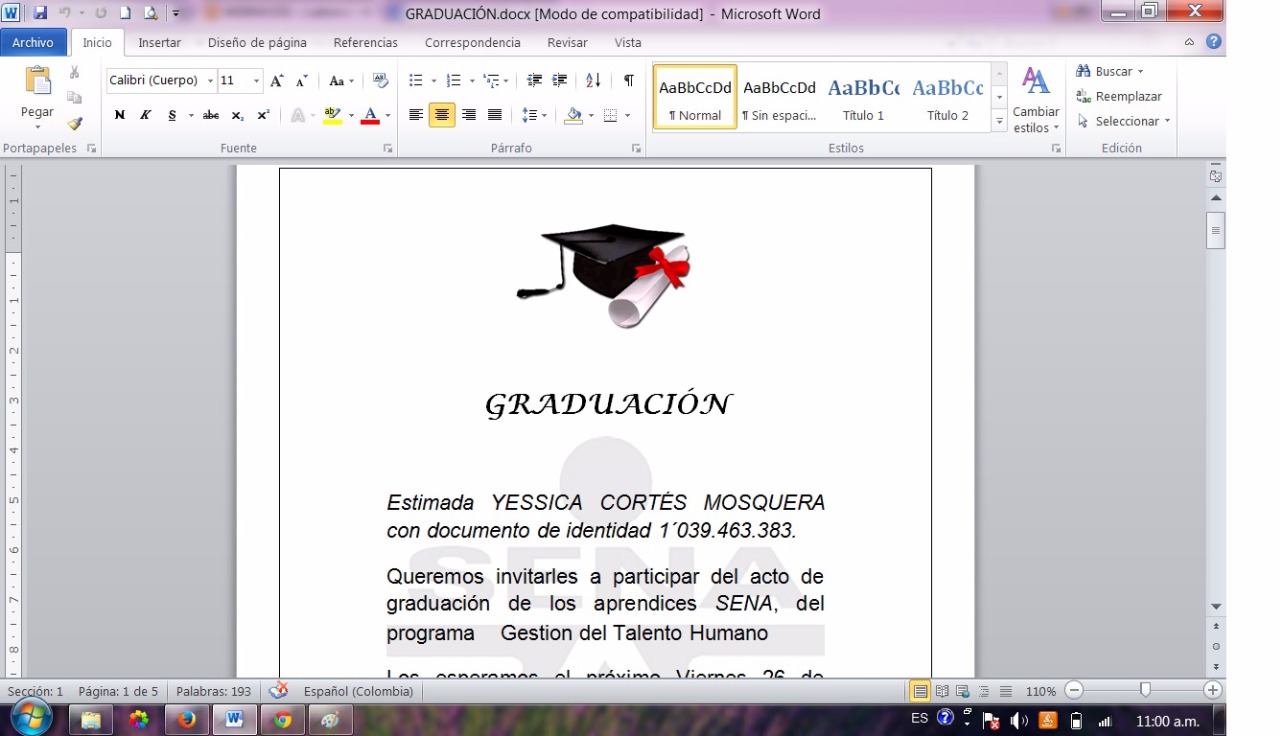Click the Justify alignment icon
Viewport: 1280px width, 736px height.
[494, 115]
